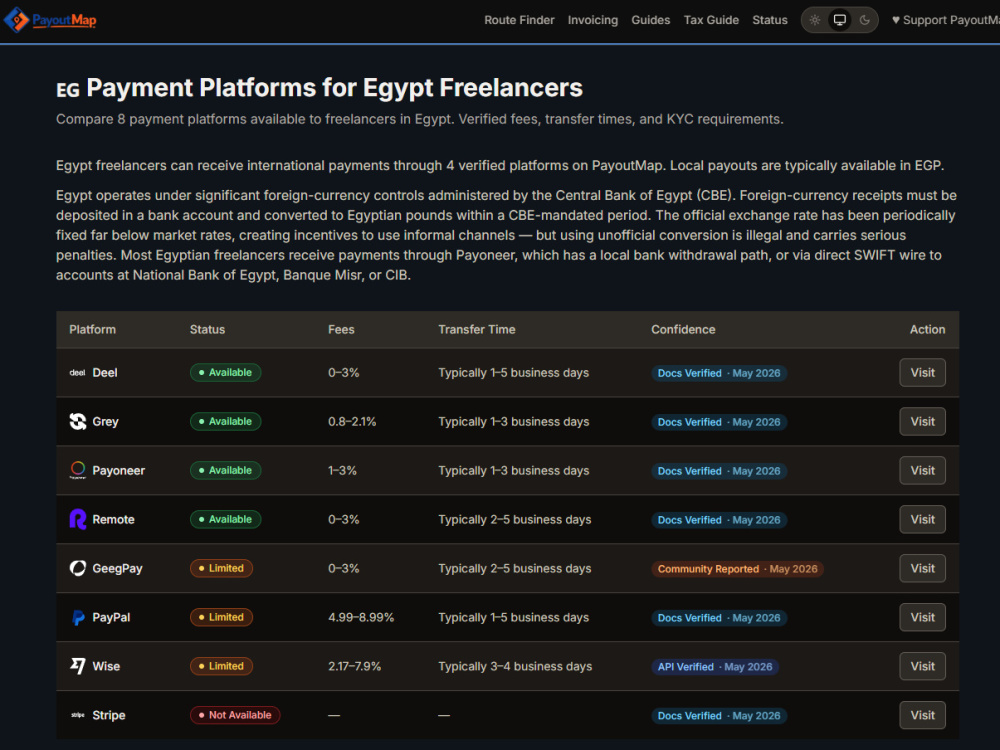The image size is (1000, 750).
Task: Click the Support PayoutMap link
Action: point(945,20)
